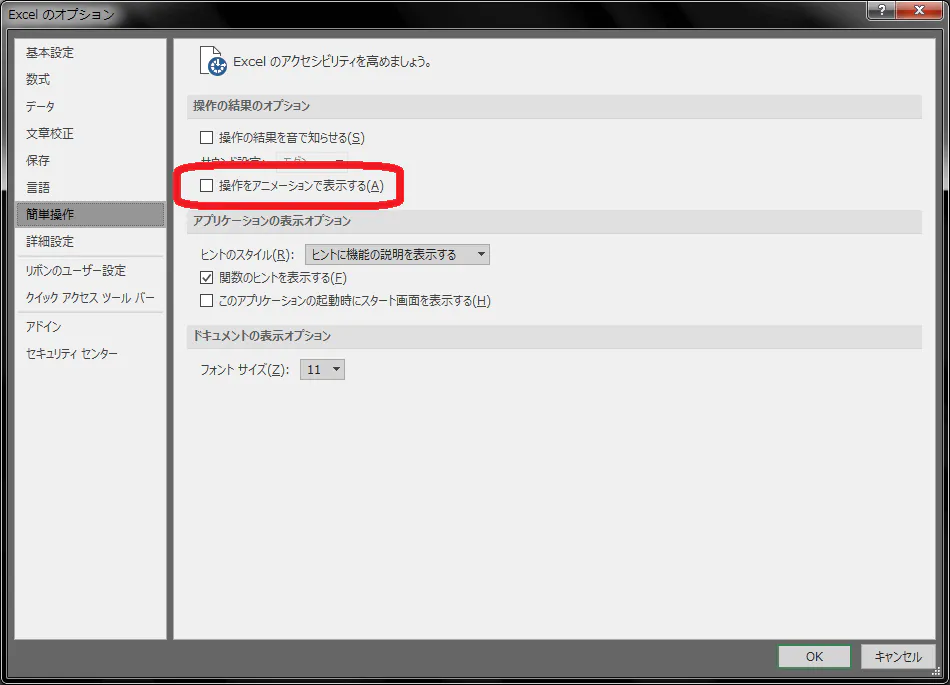This screenshot has width=950, height=685.
Task: Click the resize grip at dialog corner
Action: pyautogui.click(x=936, y=671)
